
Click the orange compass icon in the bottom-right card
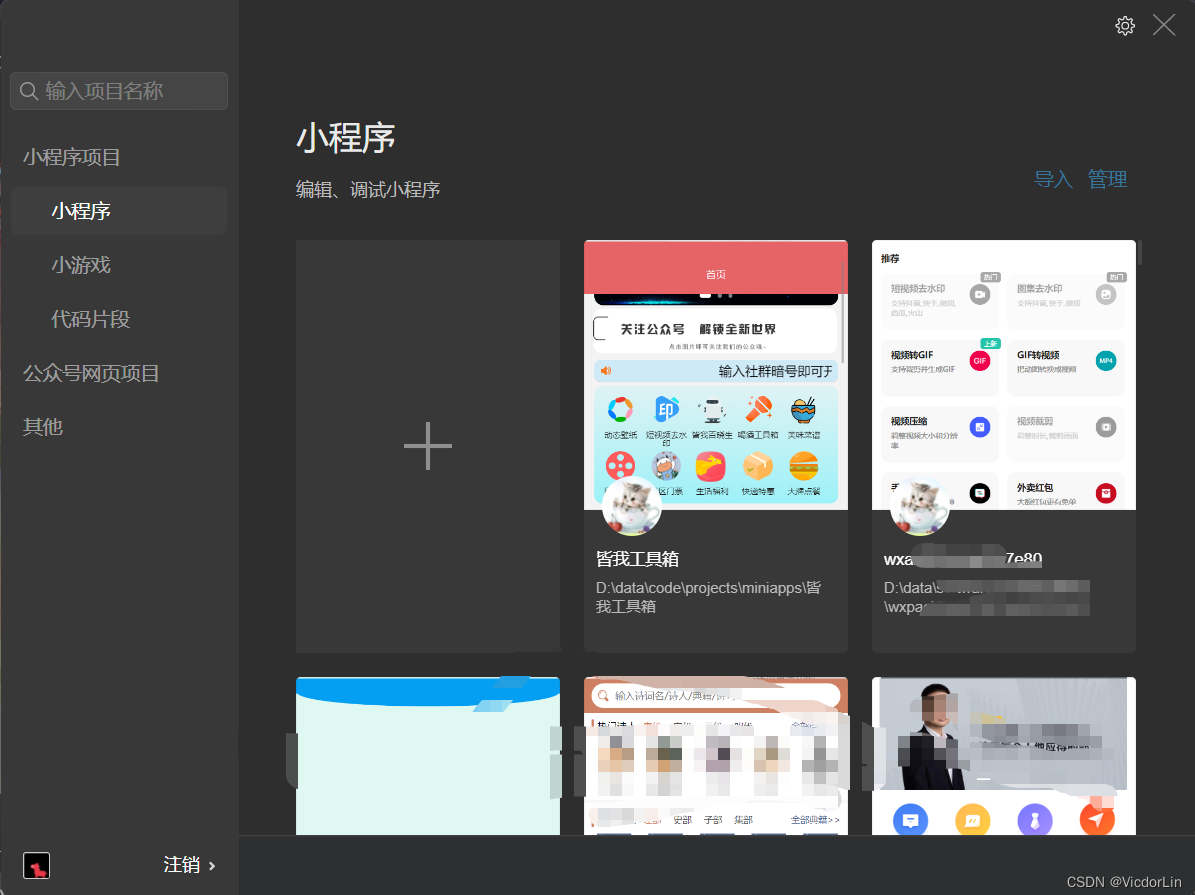click(1096, 819)
